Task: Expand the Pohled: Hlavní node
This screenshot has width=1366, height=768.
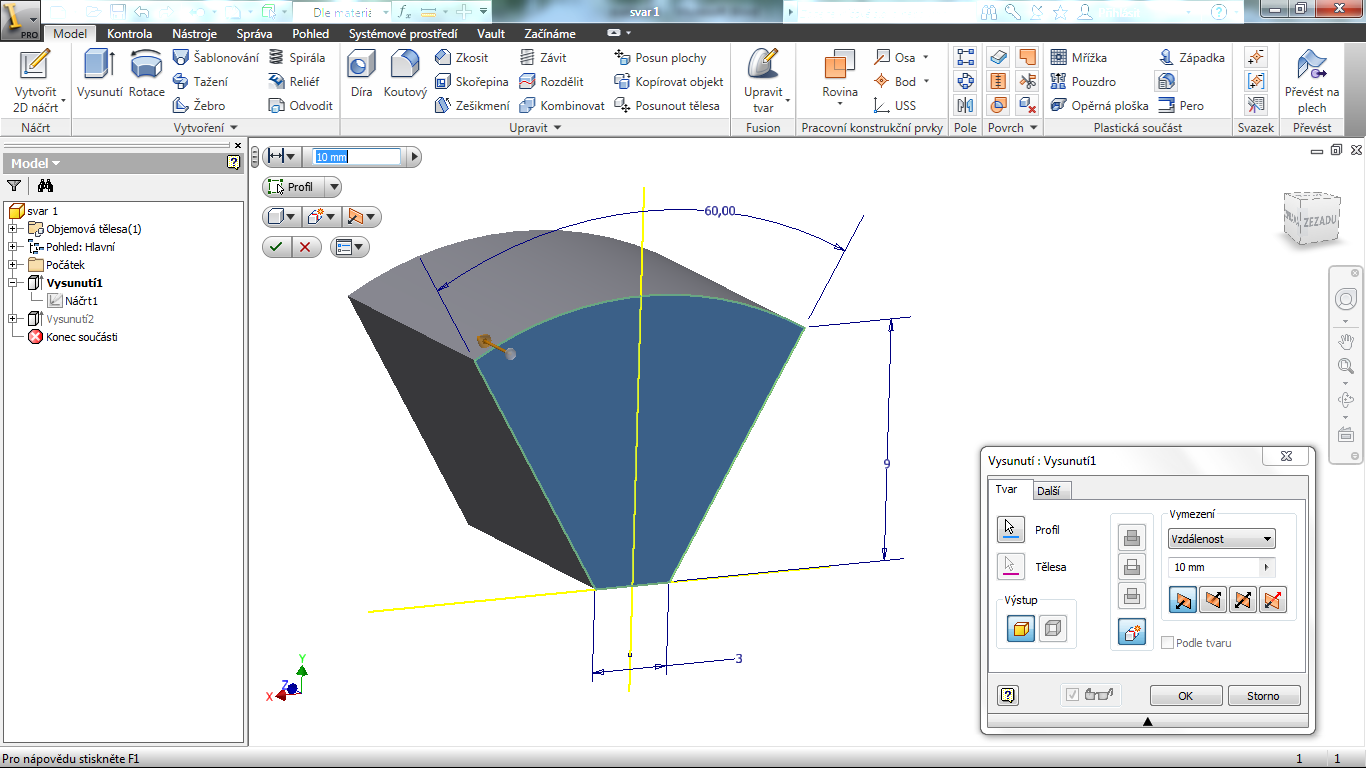Action: [x=13, y=247]
